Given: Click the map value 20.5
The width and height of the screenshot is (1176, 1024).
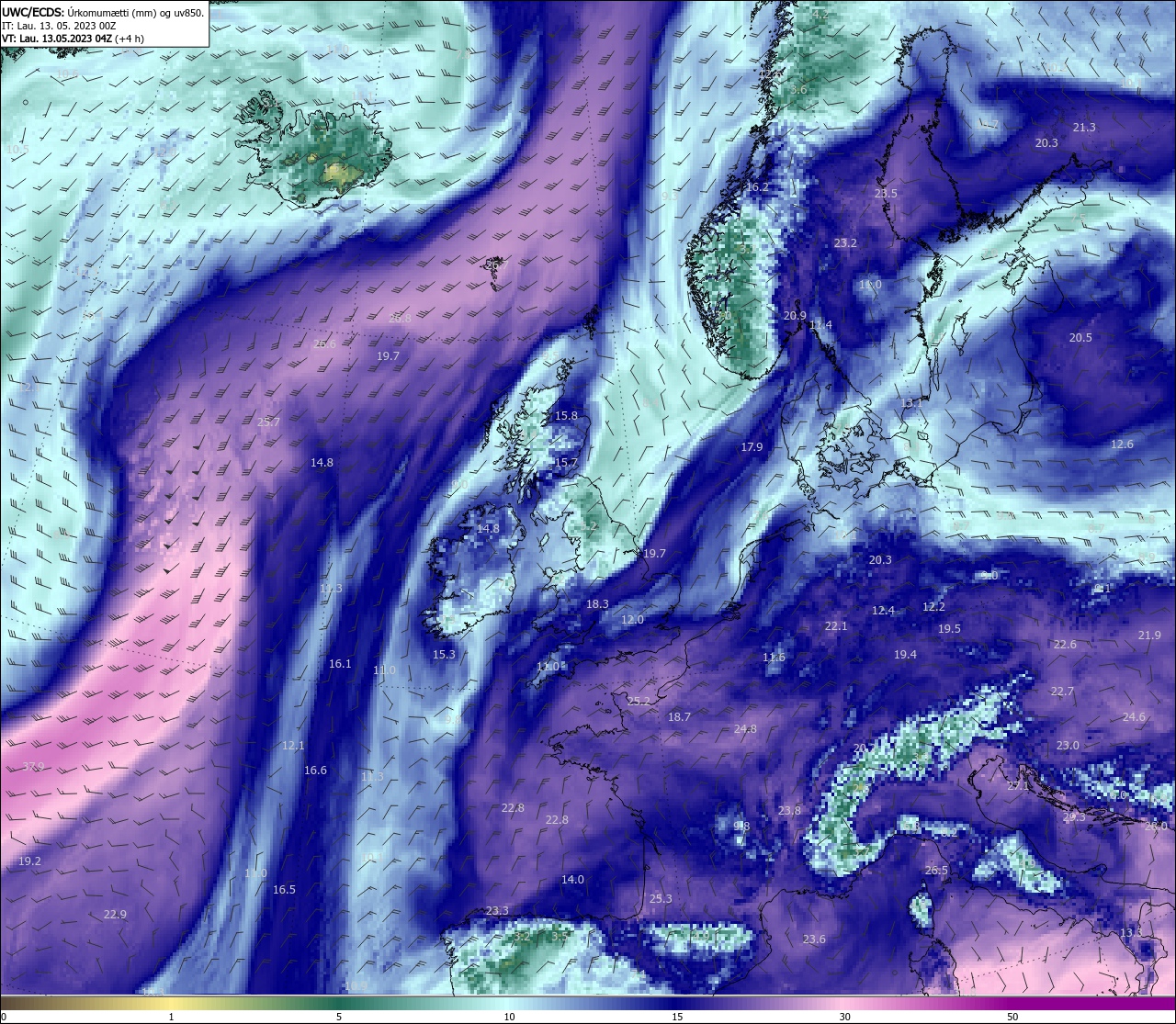Looking at the screenshot, I should 1080,338.
